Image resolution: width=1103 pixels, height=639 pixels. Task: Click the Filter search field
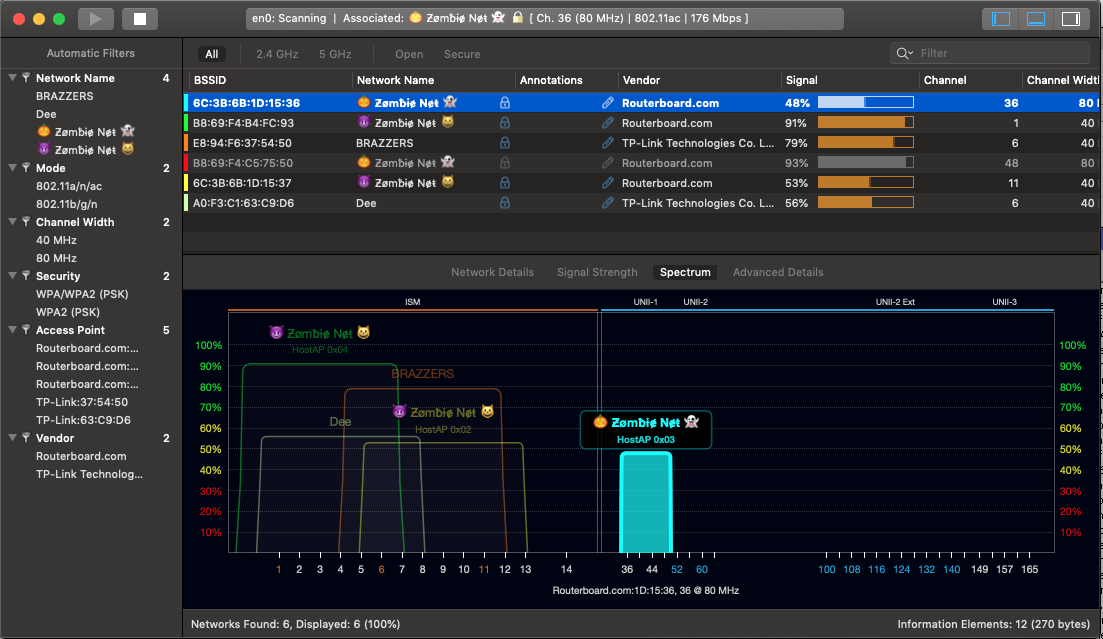990,53
